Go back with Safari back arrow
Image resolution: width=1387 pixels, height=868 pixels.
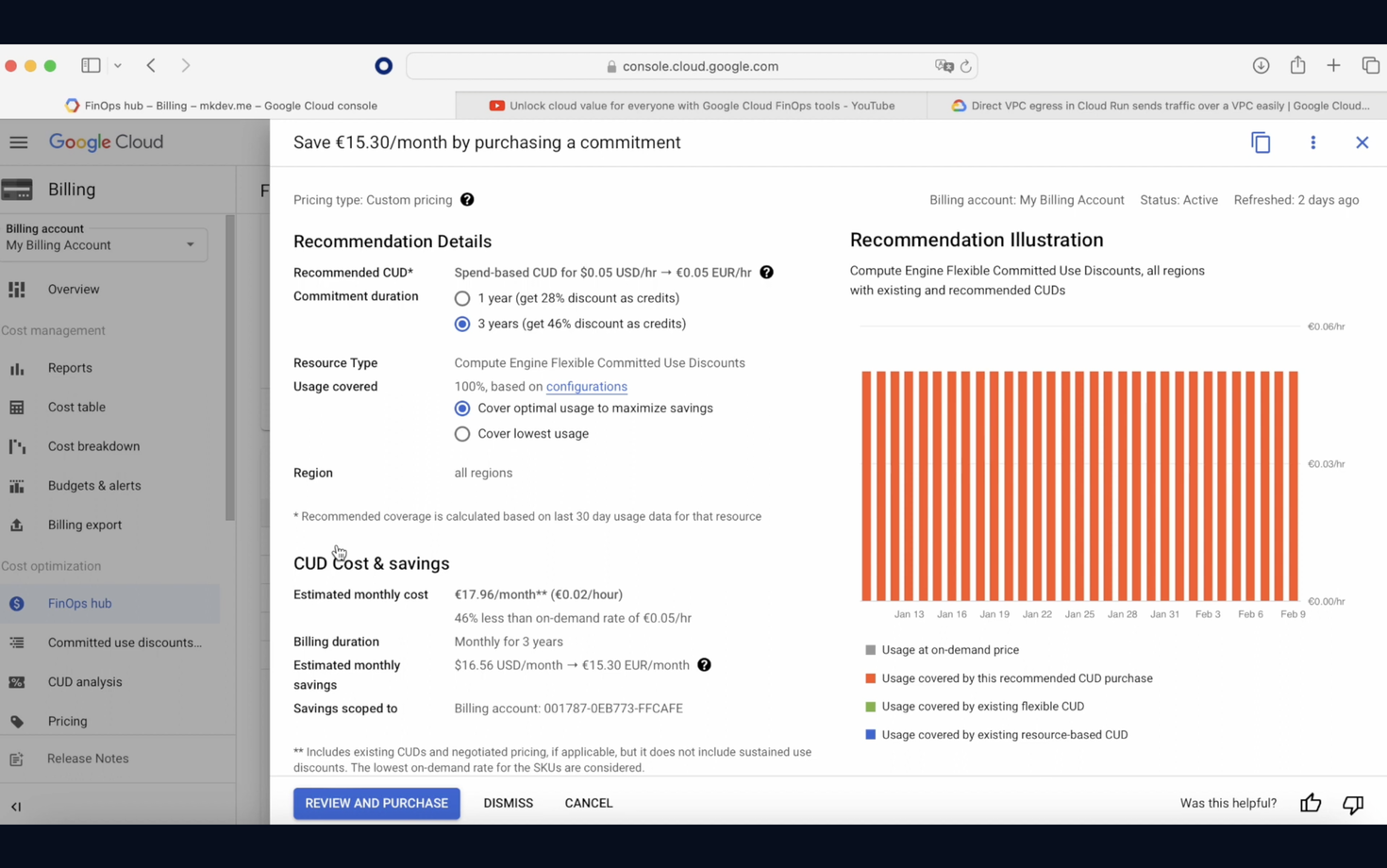[x=151, y=66]
